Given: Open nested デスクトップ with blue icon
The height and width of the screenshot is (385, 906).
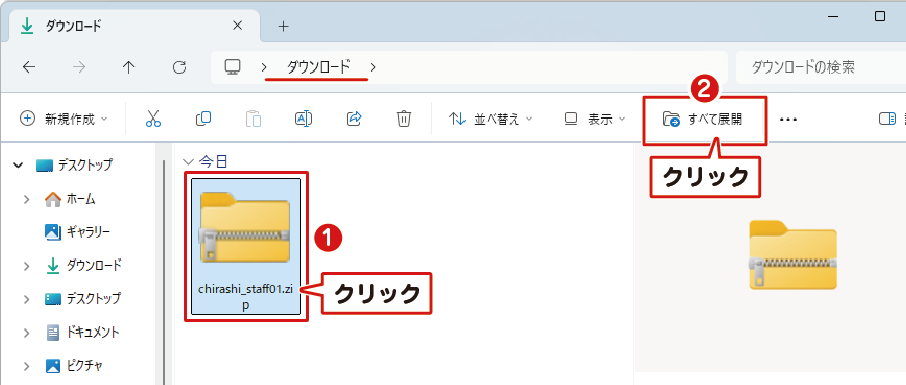Looking at the screenshot, I should pos(83,299).
